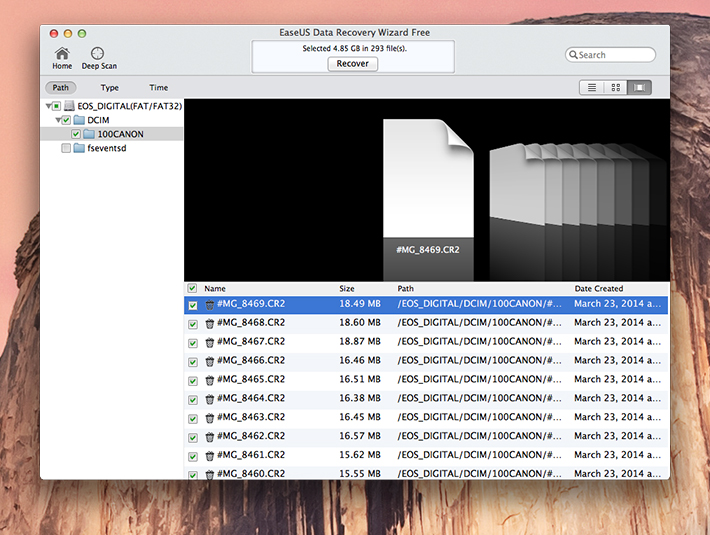
Task: Check the fseventsd folder checkbox
Action: [66, 148]
